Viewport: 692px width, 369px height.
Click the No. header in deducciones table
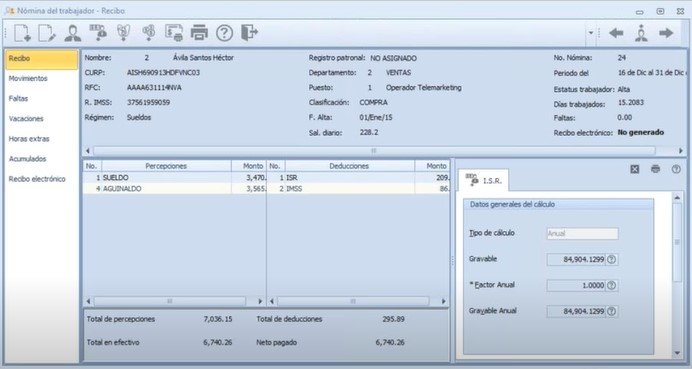coord(276,166)
